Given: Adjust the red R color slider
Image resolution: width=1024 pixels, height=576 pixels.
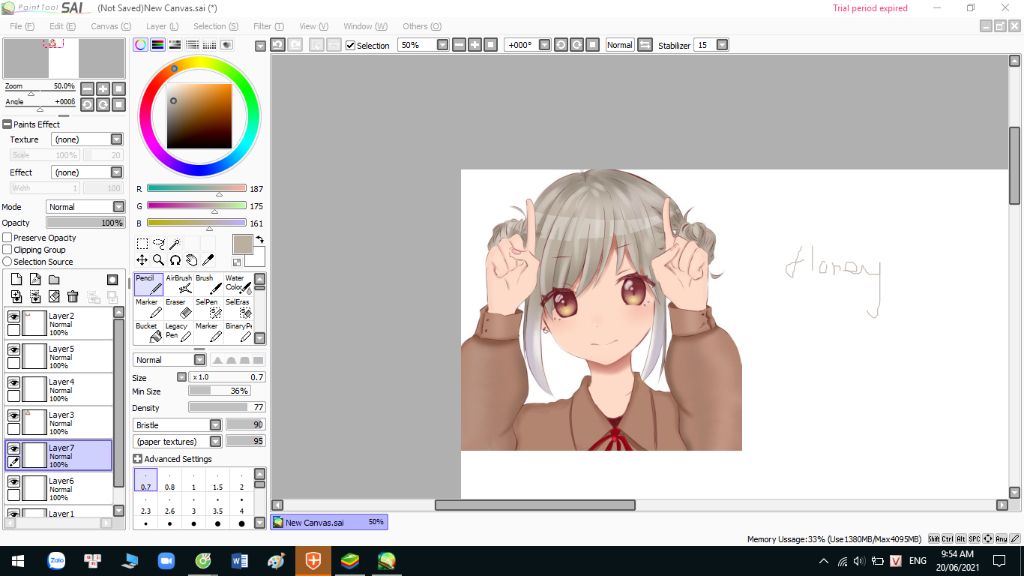Looking at the screenshot, I should coord(197,189).
